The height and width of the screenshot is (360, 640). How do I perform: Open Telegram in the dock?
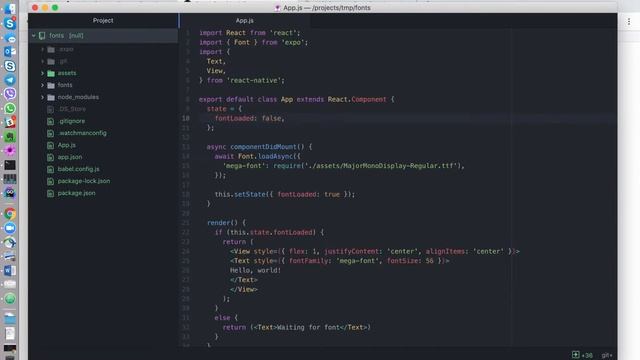(x=10, y=80)
